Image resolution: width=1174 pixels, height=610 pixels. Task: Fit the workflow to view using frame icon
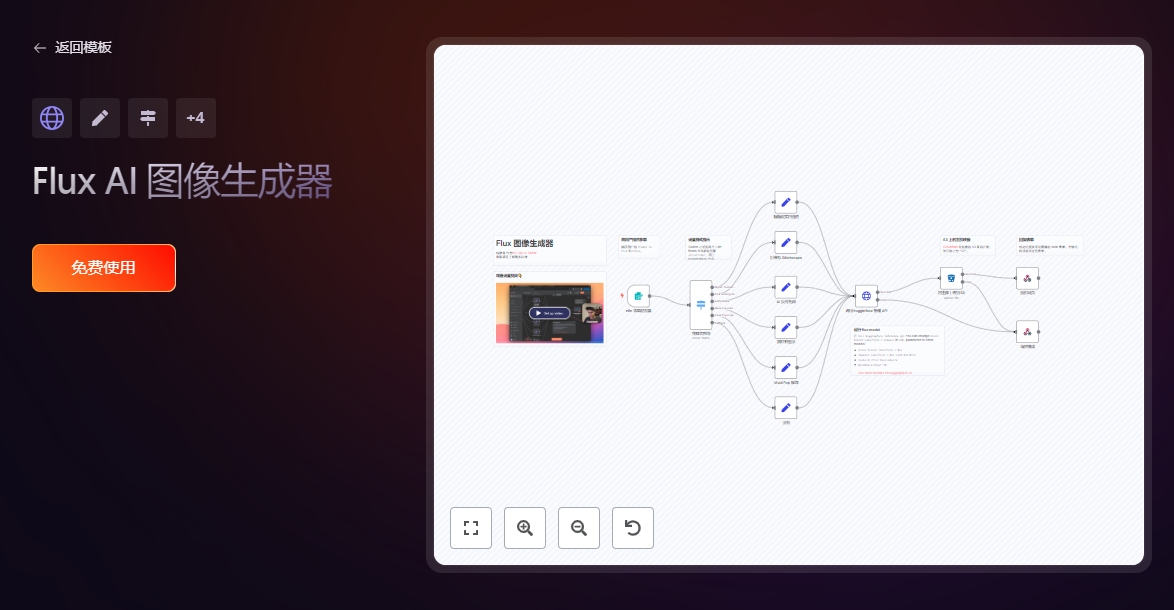tap(471, 527)
